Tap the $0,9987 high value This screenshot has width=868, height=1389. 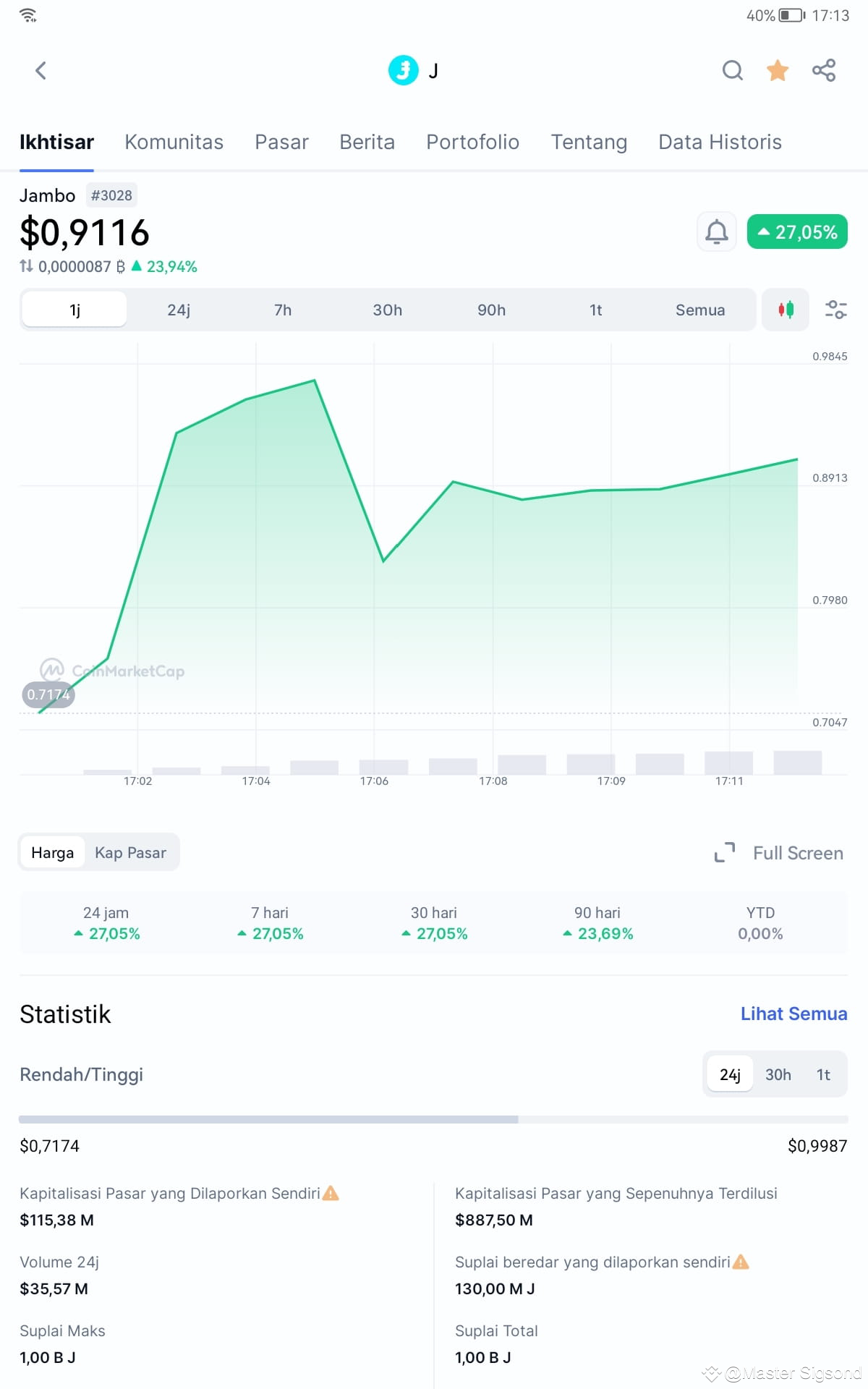coord(817,1146)
